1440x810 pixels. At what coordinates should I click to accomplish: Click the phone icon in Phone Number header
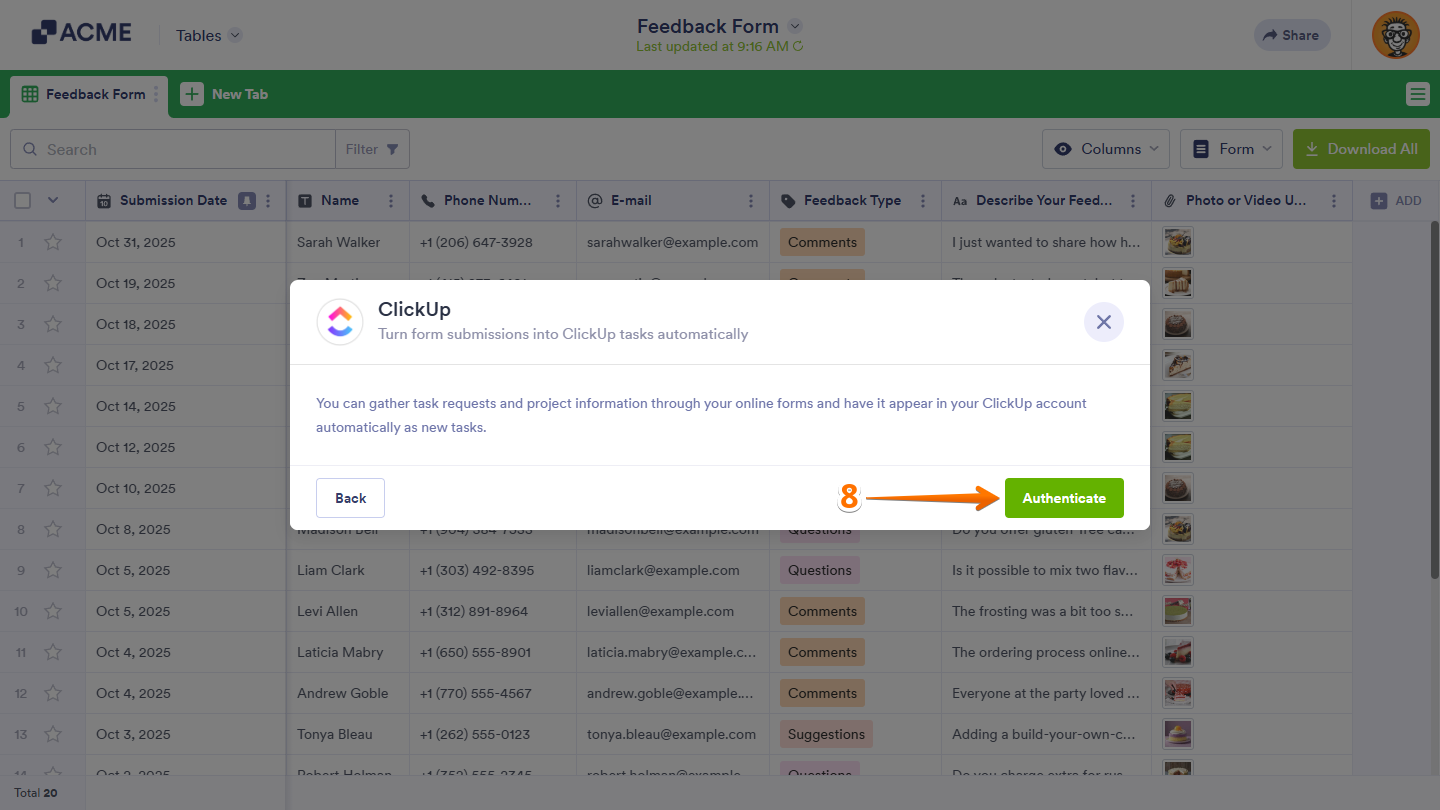(x=429, y=200)
